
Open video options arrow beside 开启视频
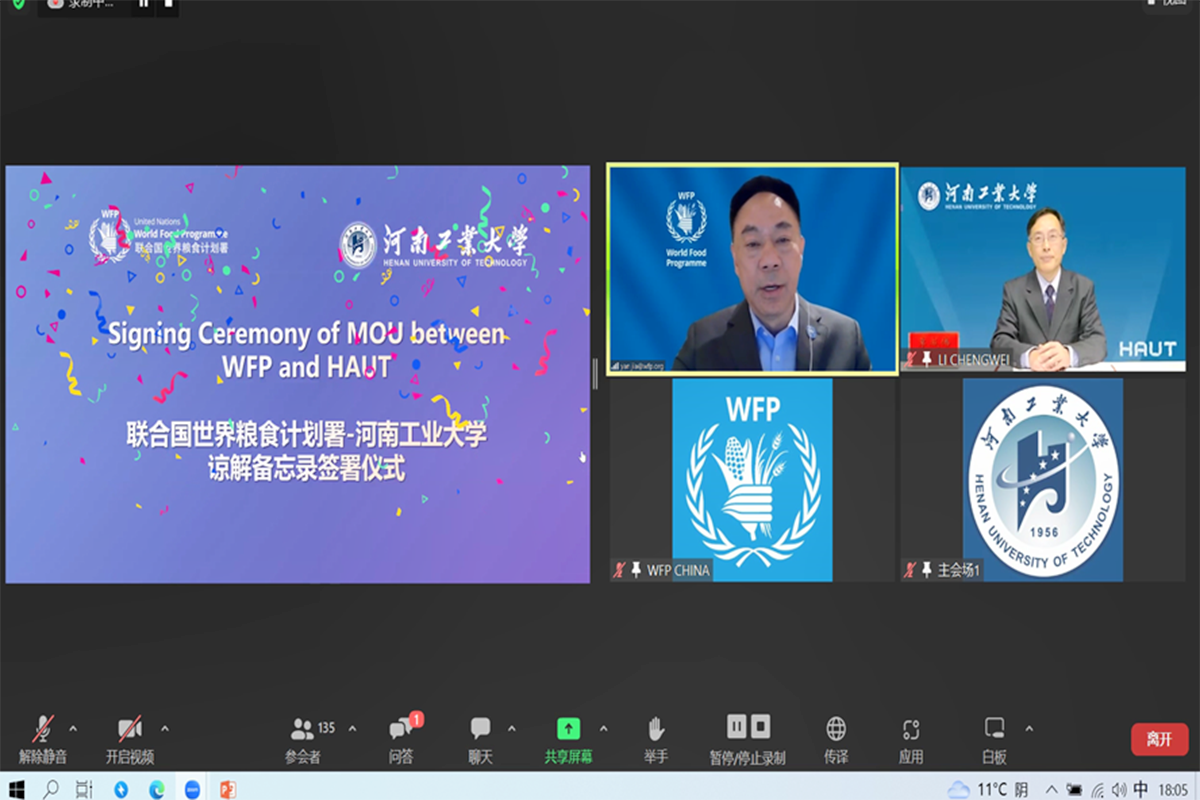165,728
